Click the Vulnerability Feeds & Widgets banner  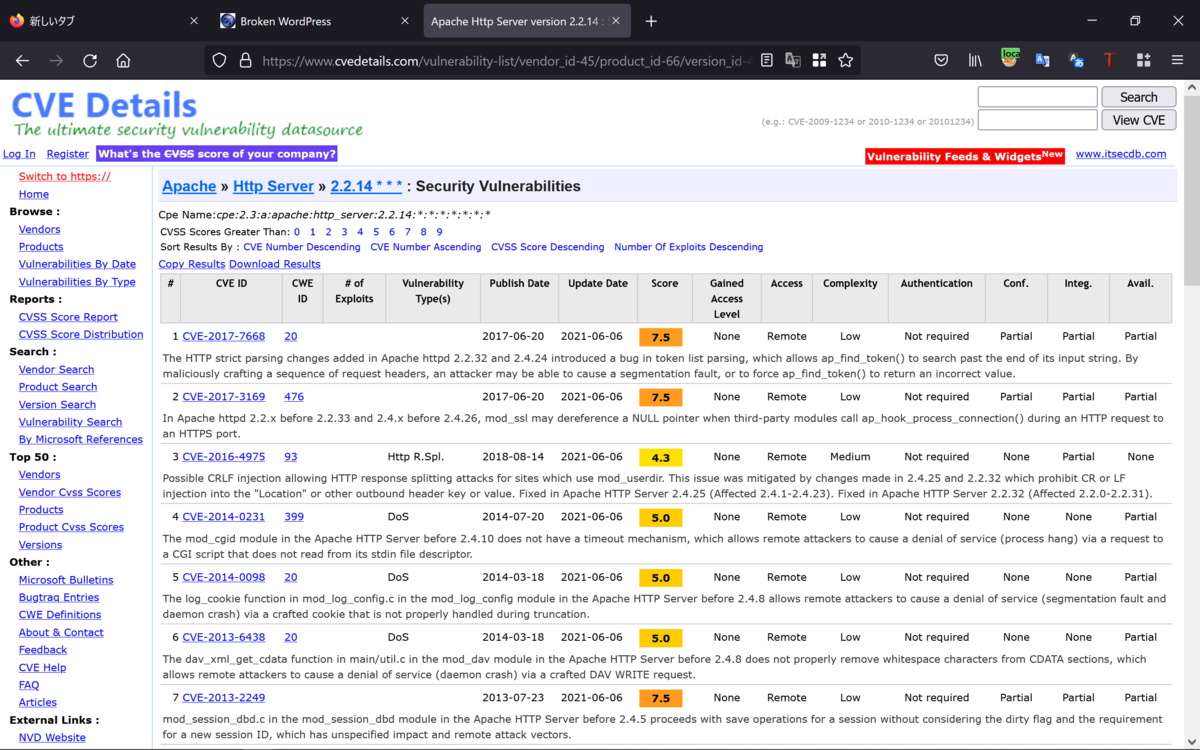(965, 156)
